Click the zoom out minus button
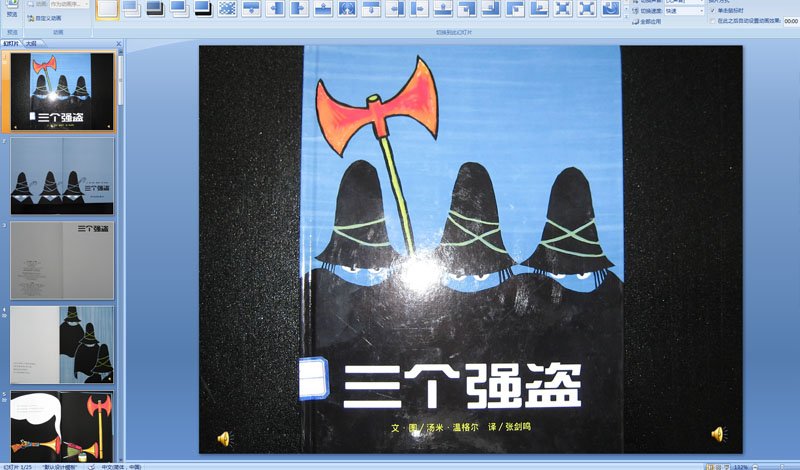The width and height of the screenshot is (800, 470). click(755, 467)
